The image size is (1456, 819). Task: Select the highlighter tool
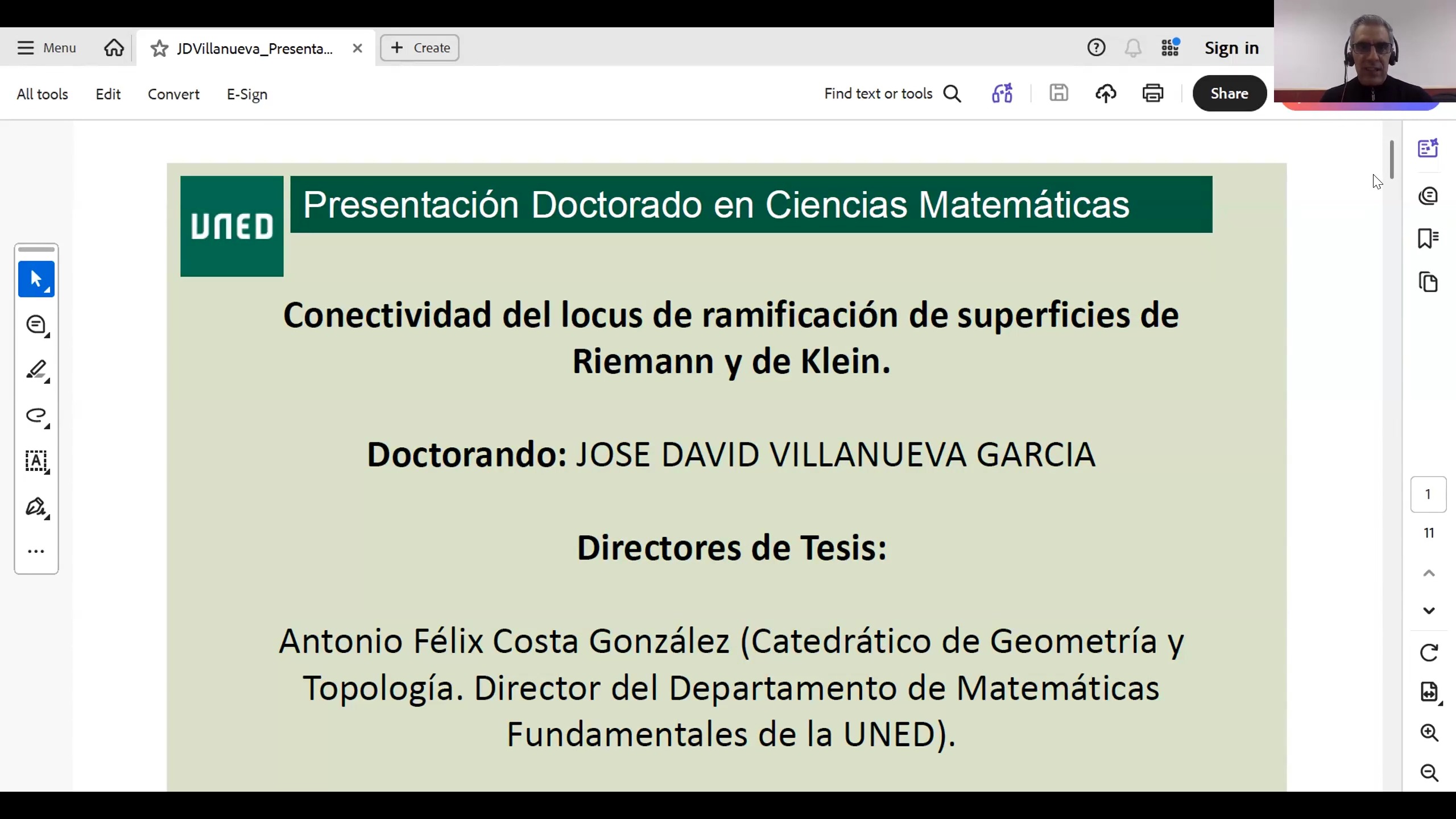(x=36, y=371)
